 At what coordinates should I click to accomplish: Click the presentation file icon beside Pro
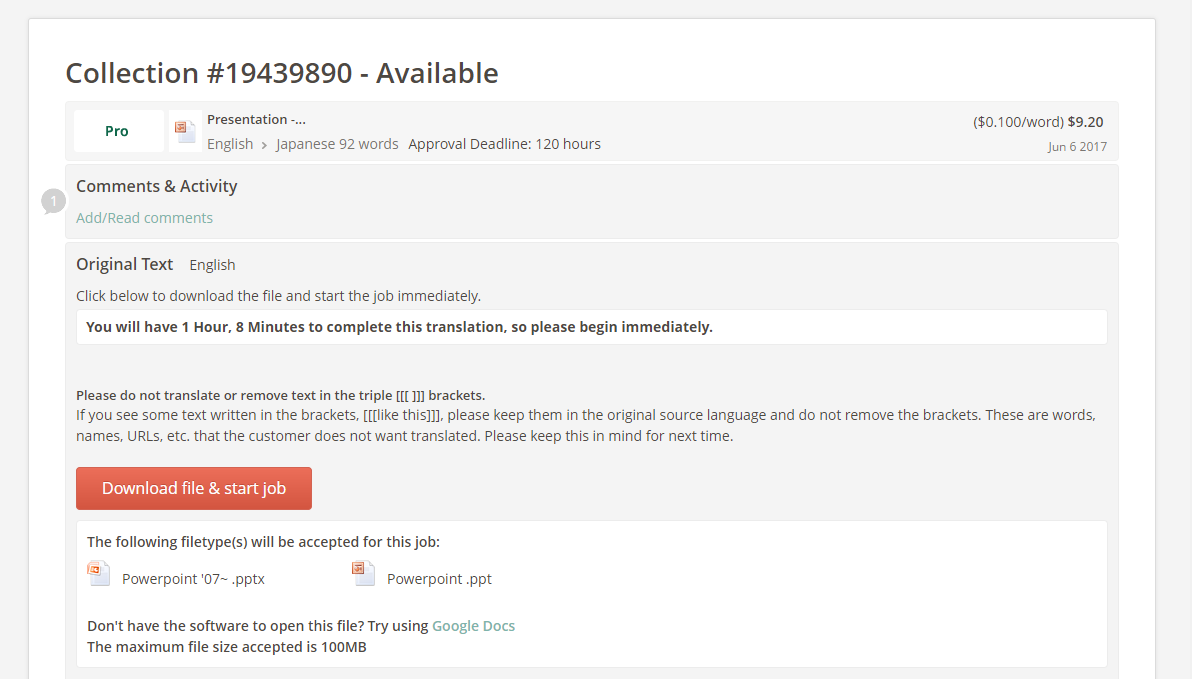185,131
